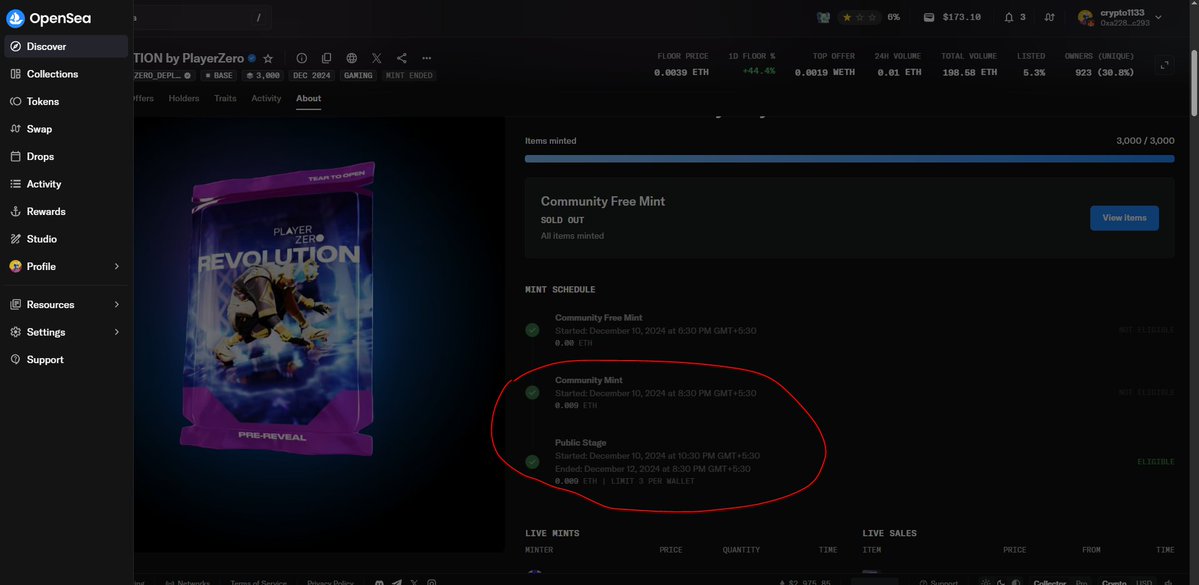
Task: Click the DEC 2024 tag
Action: coord(310,76)
